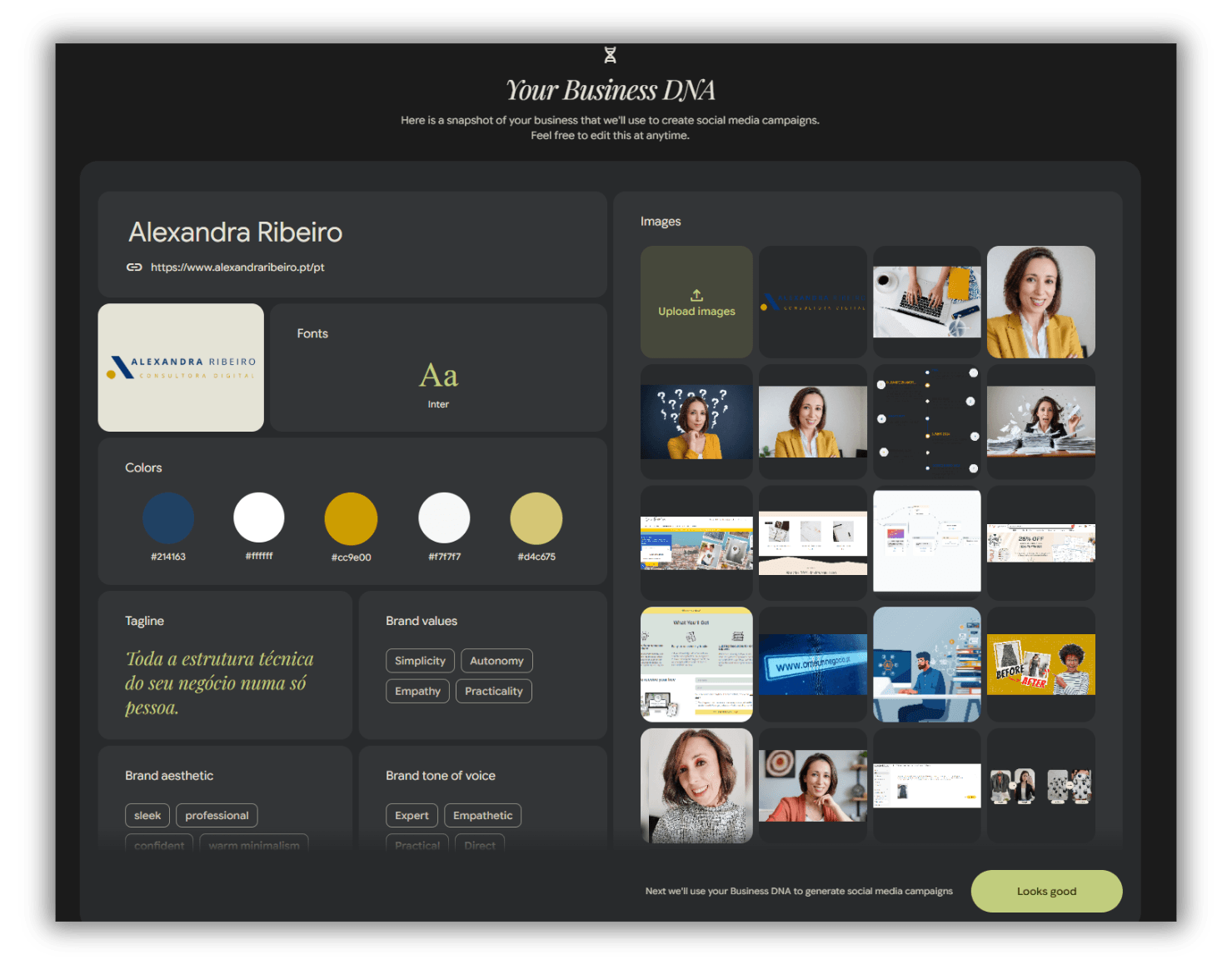The height and width of the screenshot is (965, 1232).
Task: Select the dark logo image thumbnail in Images
Action: coord(812,302)
